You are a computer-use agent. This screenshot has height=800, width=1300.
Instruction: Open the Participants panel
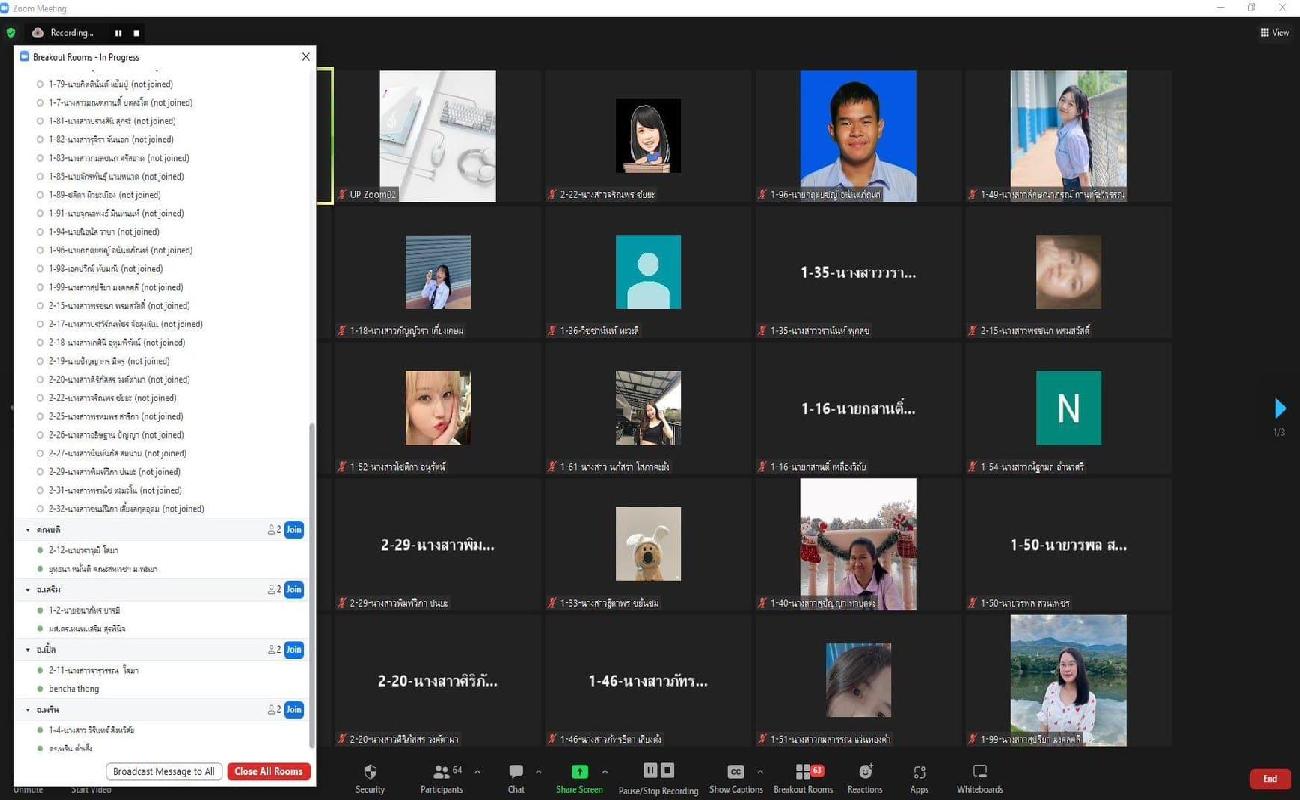coord(441,778)
